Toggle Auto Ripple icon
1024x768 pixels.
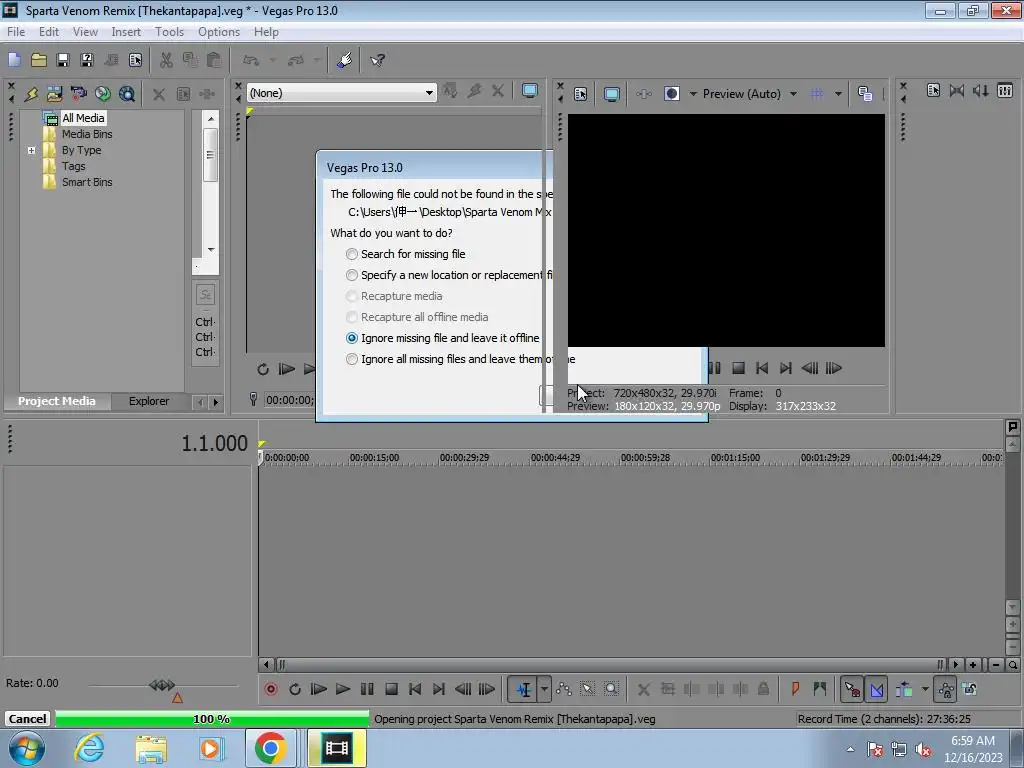(x=904, y=689)
